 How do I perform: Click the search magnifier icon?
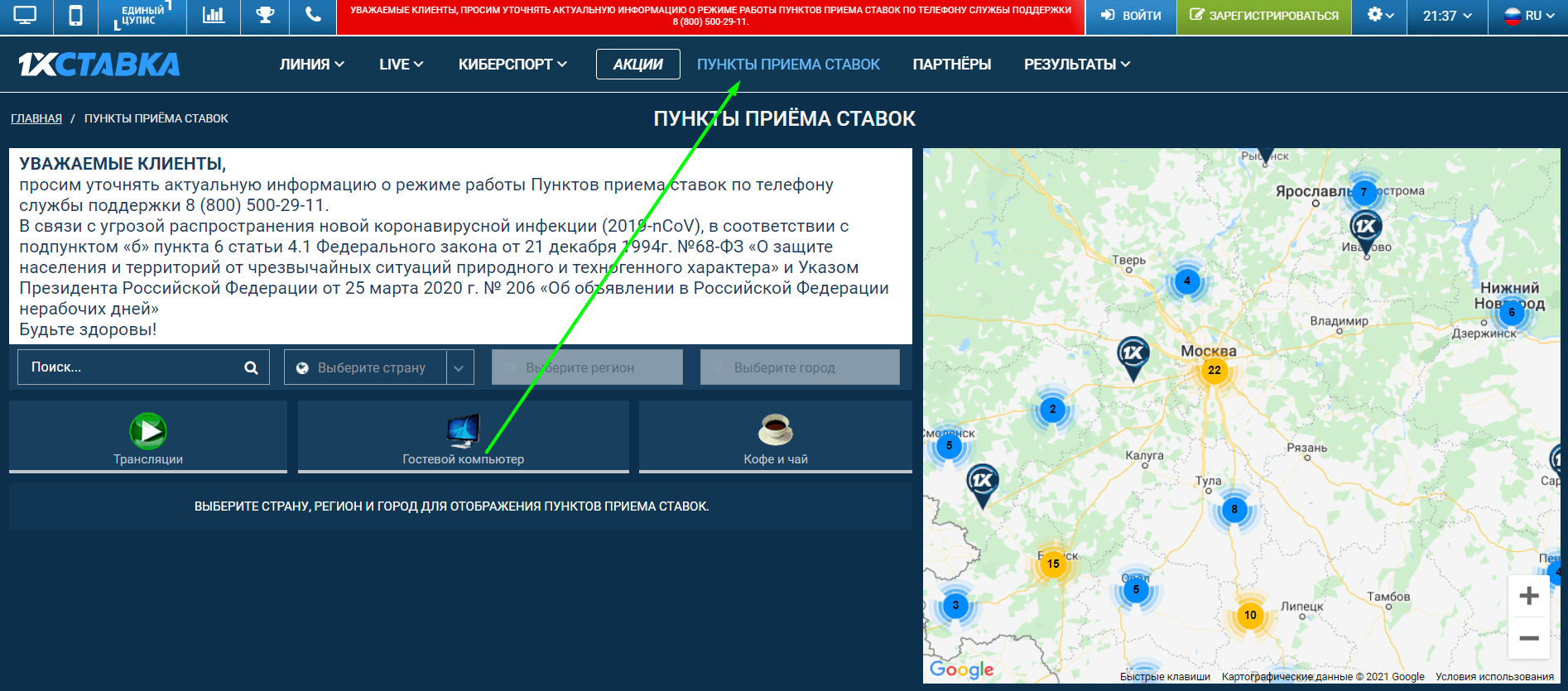tap(251, 367)
